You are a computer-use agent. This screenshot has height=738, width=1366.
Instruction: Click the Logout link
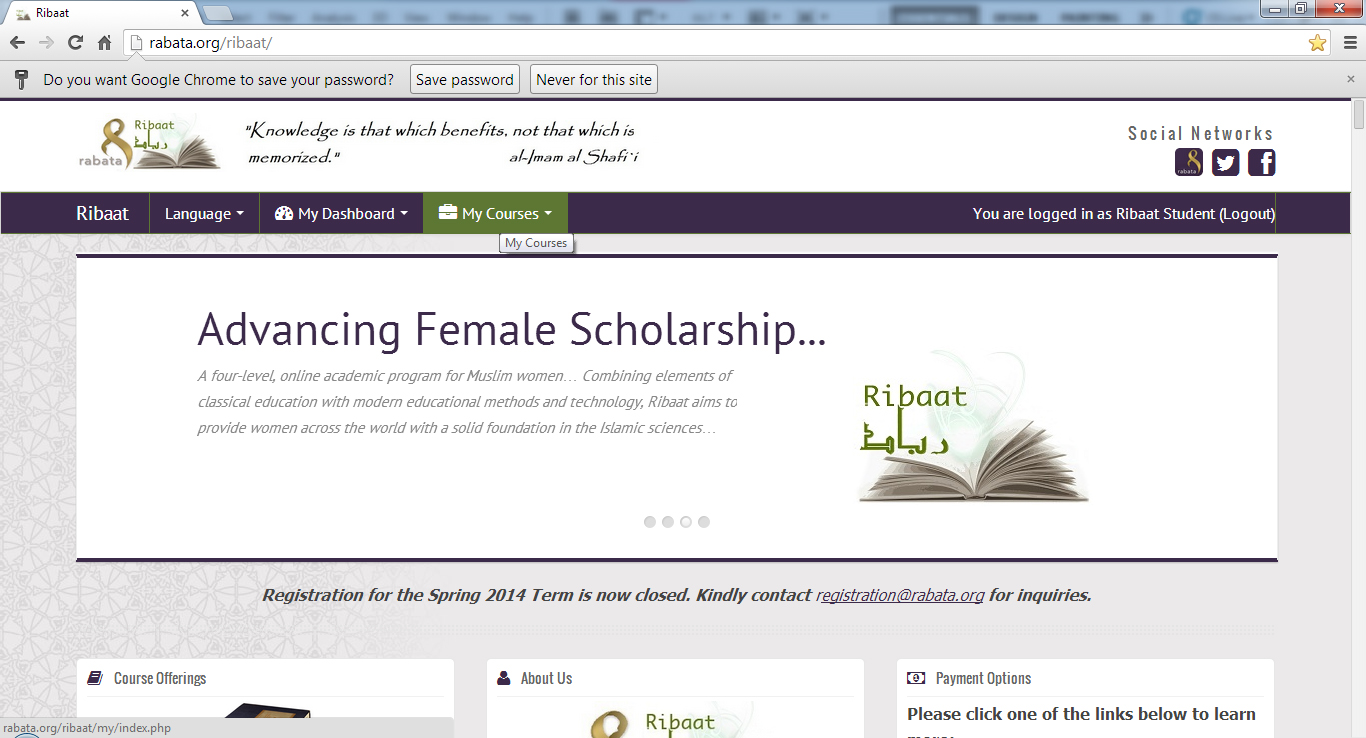[x=1247, y=213]
